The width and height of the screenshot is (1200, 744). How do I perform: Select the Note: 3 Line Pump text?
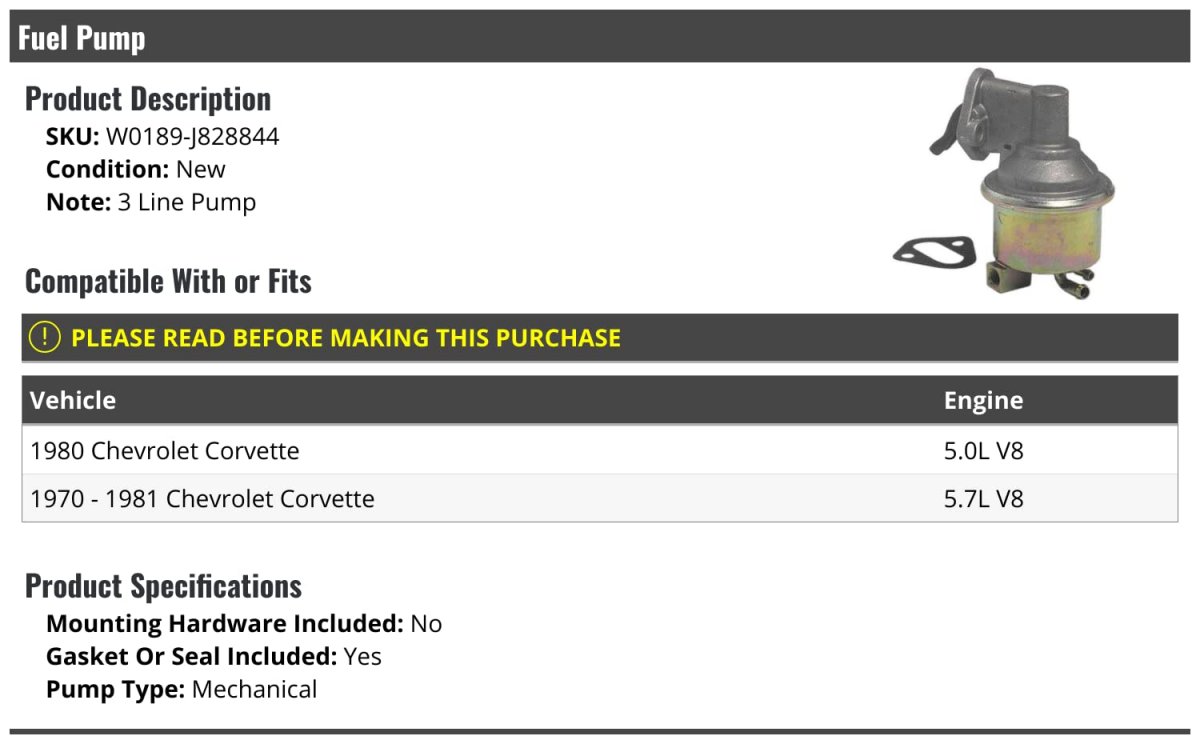coord(151,202)
